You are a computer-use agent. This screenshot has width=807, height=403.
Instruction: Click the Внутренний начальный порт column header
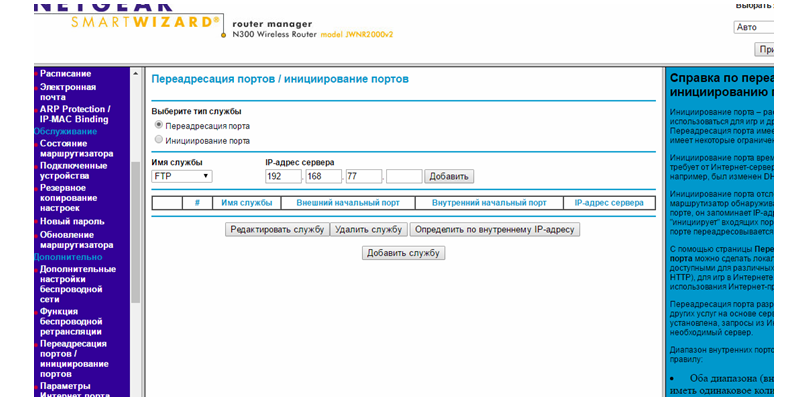489,203
